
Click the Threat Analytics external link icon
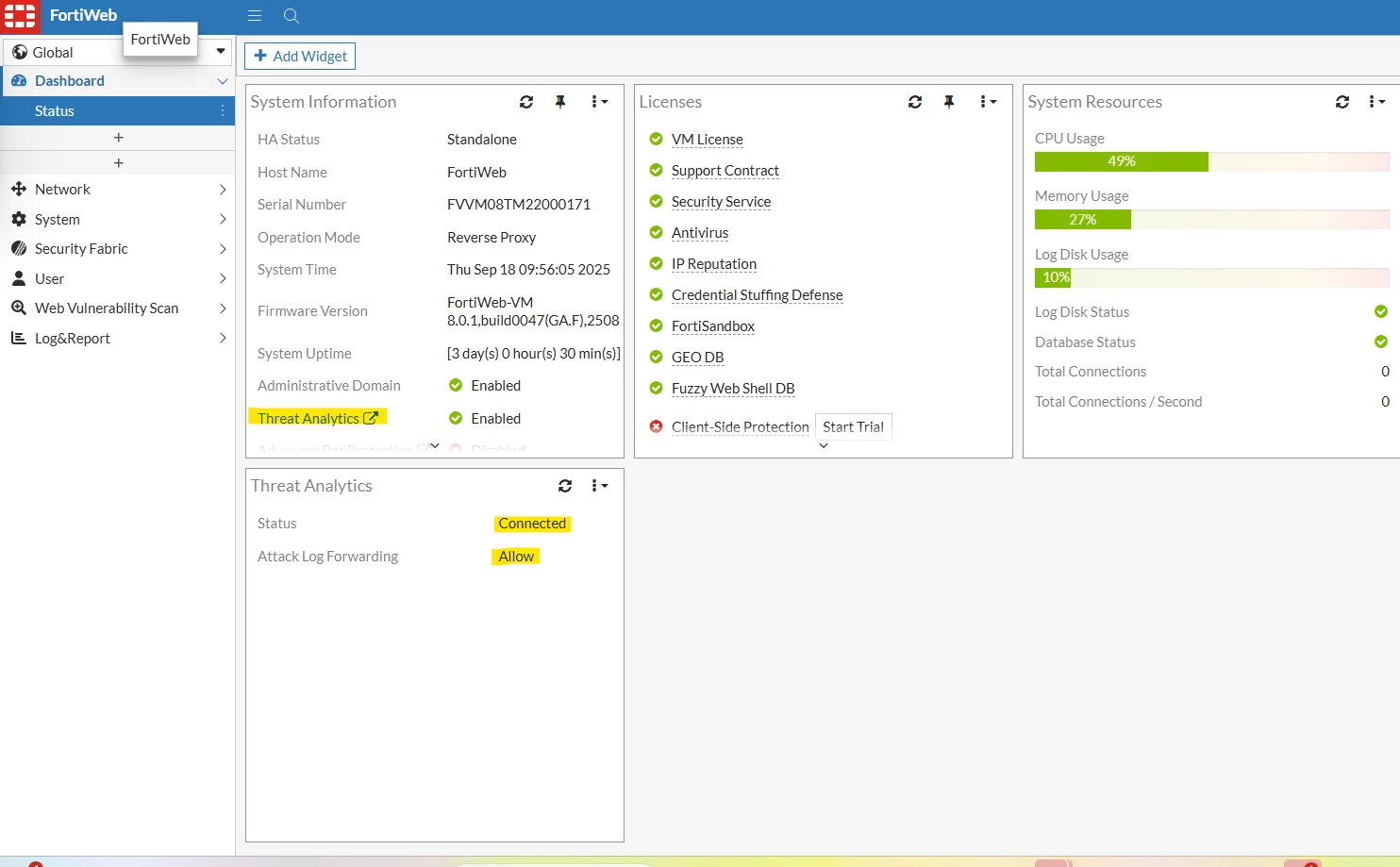[371, 417]
